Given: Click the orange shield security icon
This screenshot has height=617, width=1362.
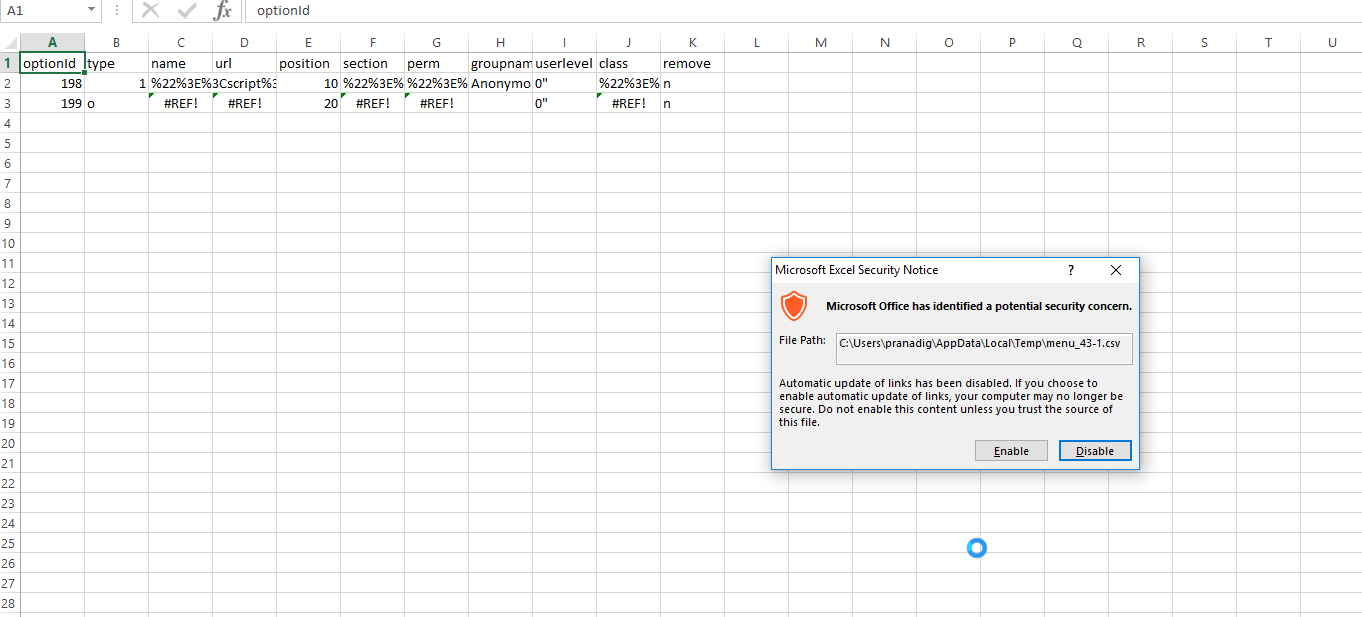Looking at the screenshot, I should [793, 306].
